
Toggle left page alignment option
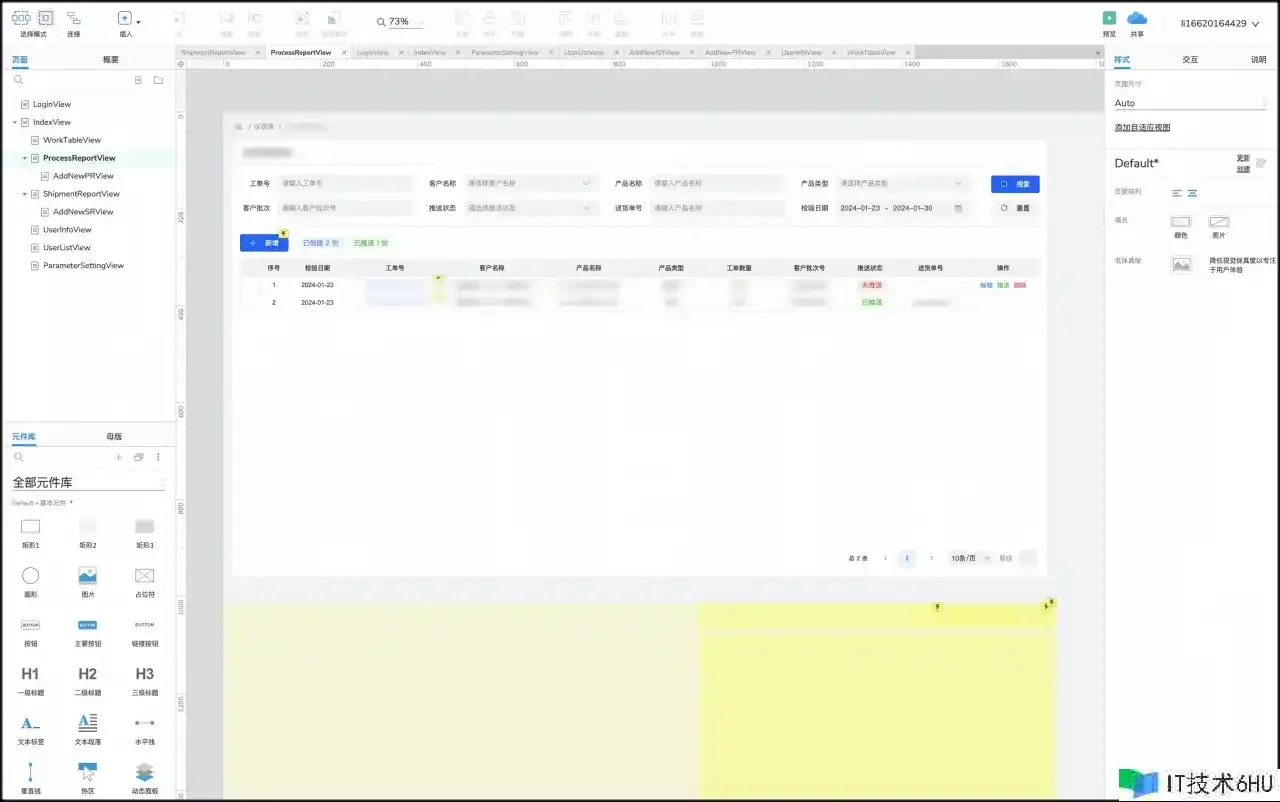click(1177, 193)
